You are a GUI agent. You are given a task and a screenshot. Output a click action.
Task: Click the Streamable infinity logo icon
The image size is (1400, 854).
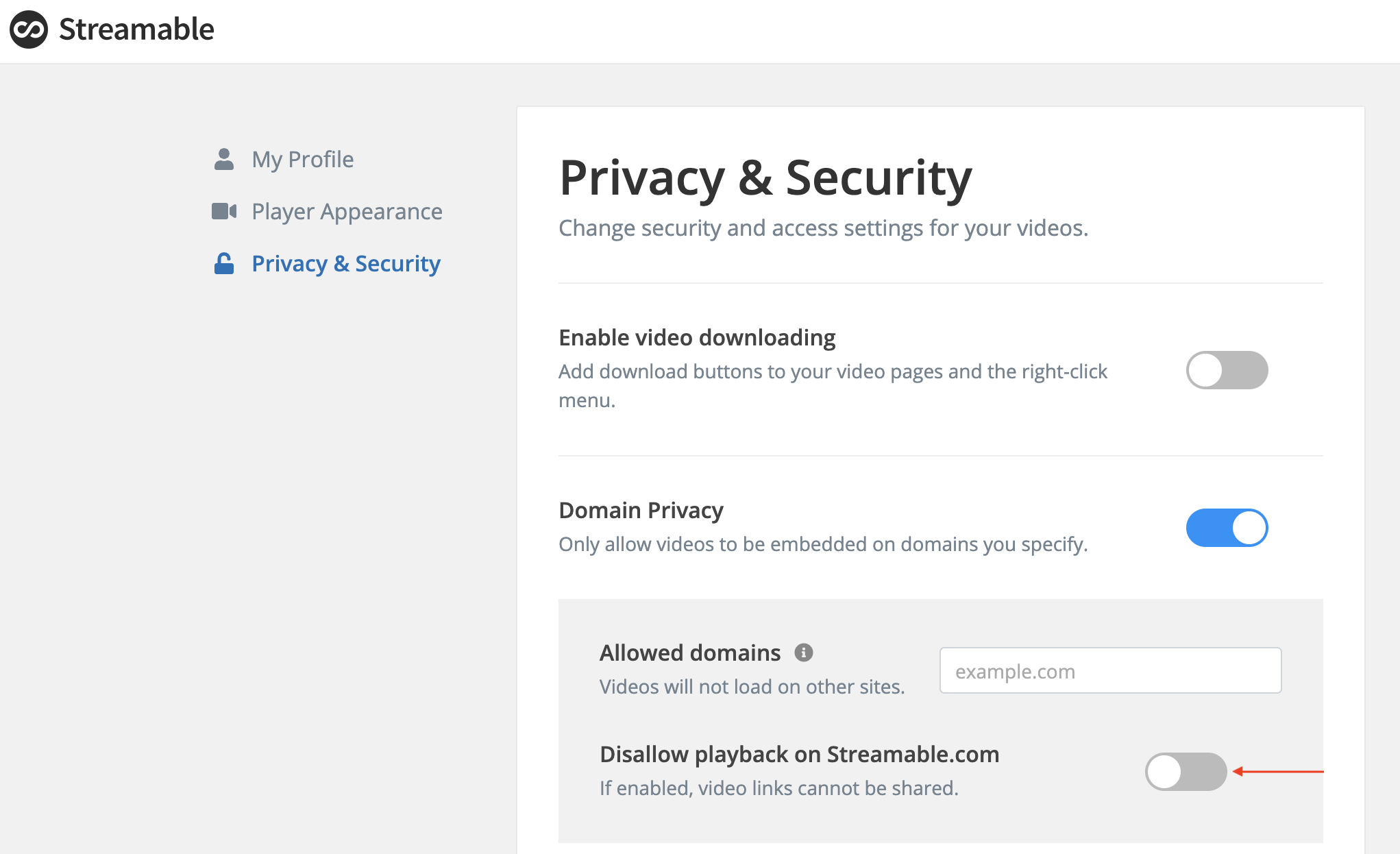[x=29, y=29]
